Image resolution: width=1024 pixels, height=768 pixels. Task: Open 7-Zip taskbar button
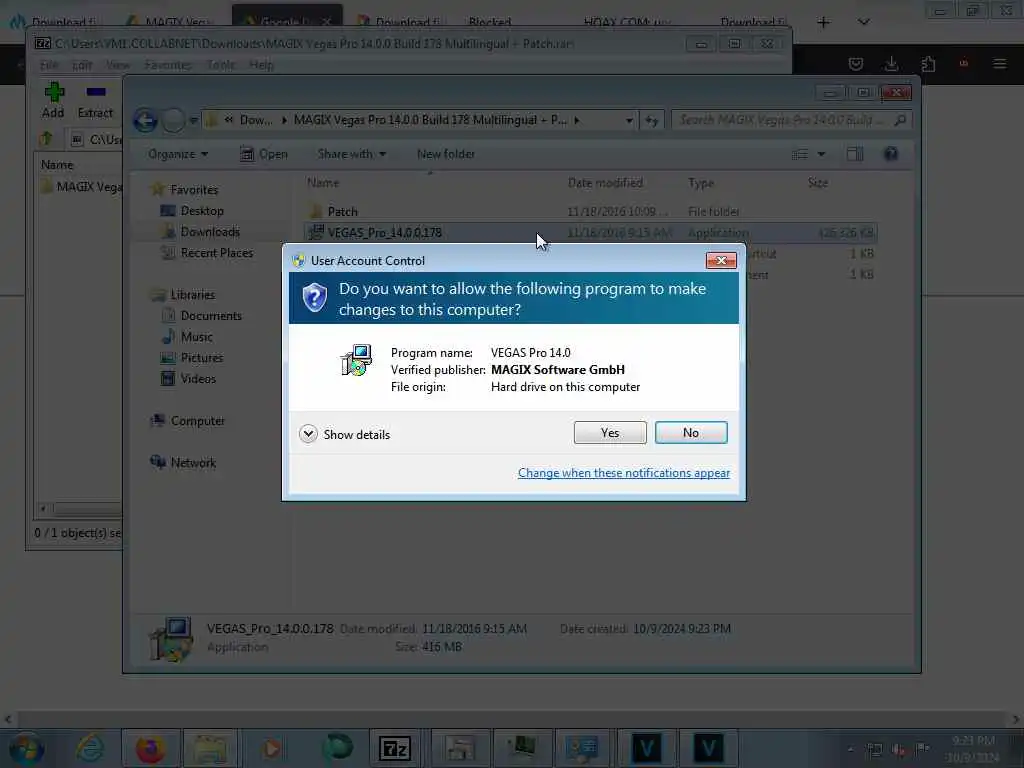(x=394, y=748)
